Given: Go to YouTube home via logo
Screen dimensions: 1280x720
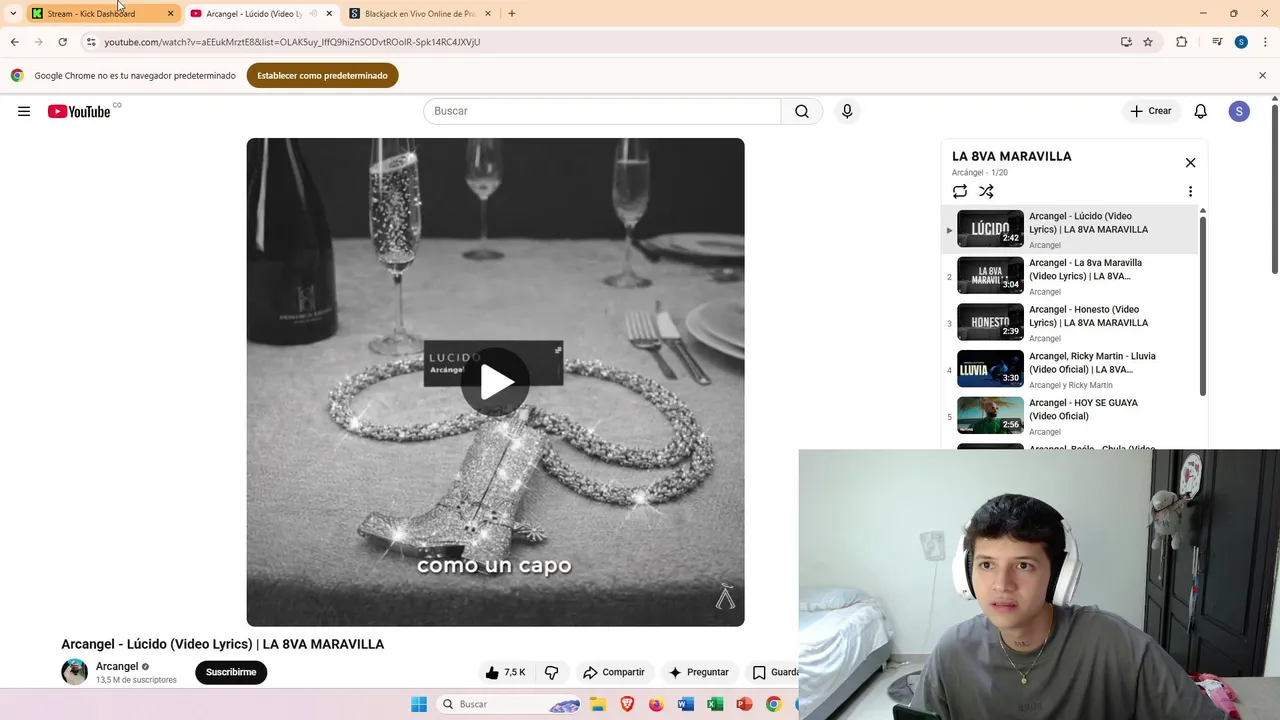Looking at the screenshot, I should pos(79,111).
